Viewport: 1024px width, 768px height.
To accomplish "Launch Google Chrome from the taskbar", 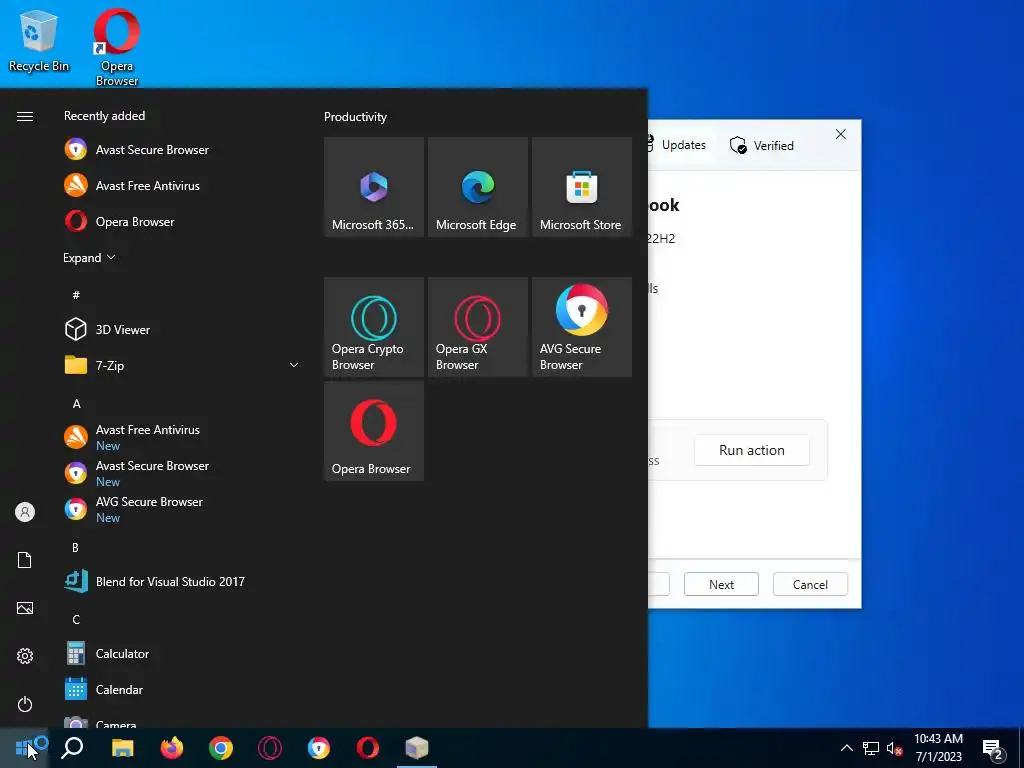I will [221, 748].
